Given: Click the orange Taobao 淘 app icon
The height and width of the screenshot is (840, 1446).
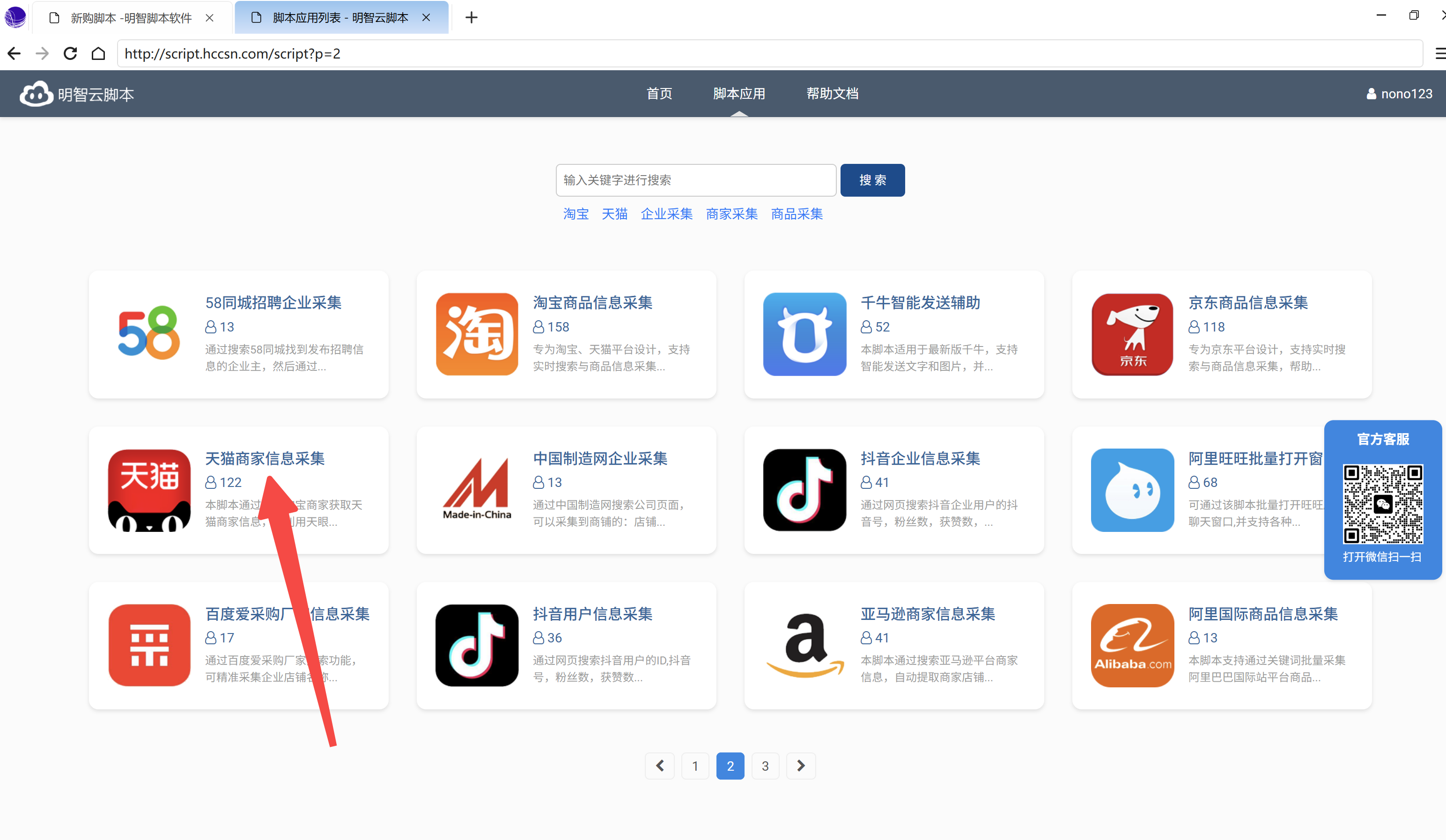Looking at the screenshot, I should coord(477,334).
